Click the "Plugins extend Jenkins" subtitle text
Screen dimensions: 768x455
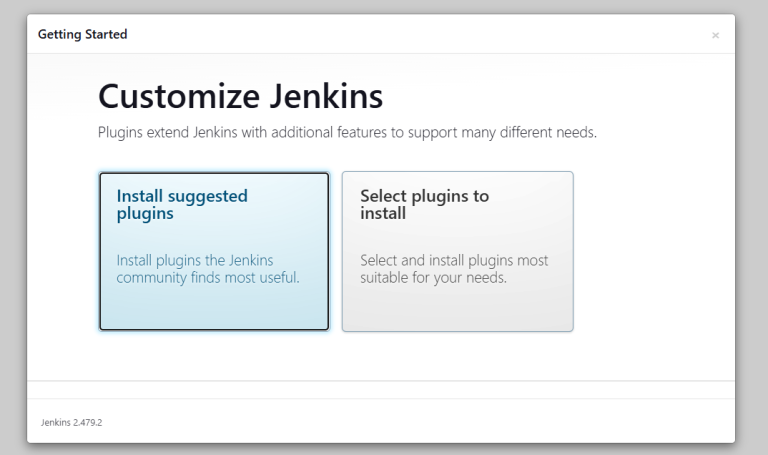(346, 133)
